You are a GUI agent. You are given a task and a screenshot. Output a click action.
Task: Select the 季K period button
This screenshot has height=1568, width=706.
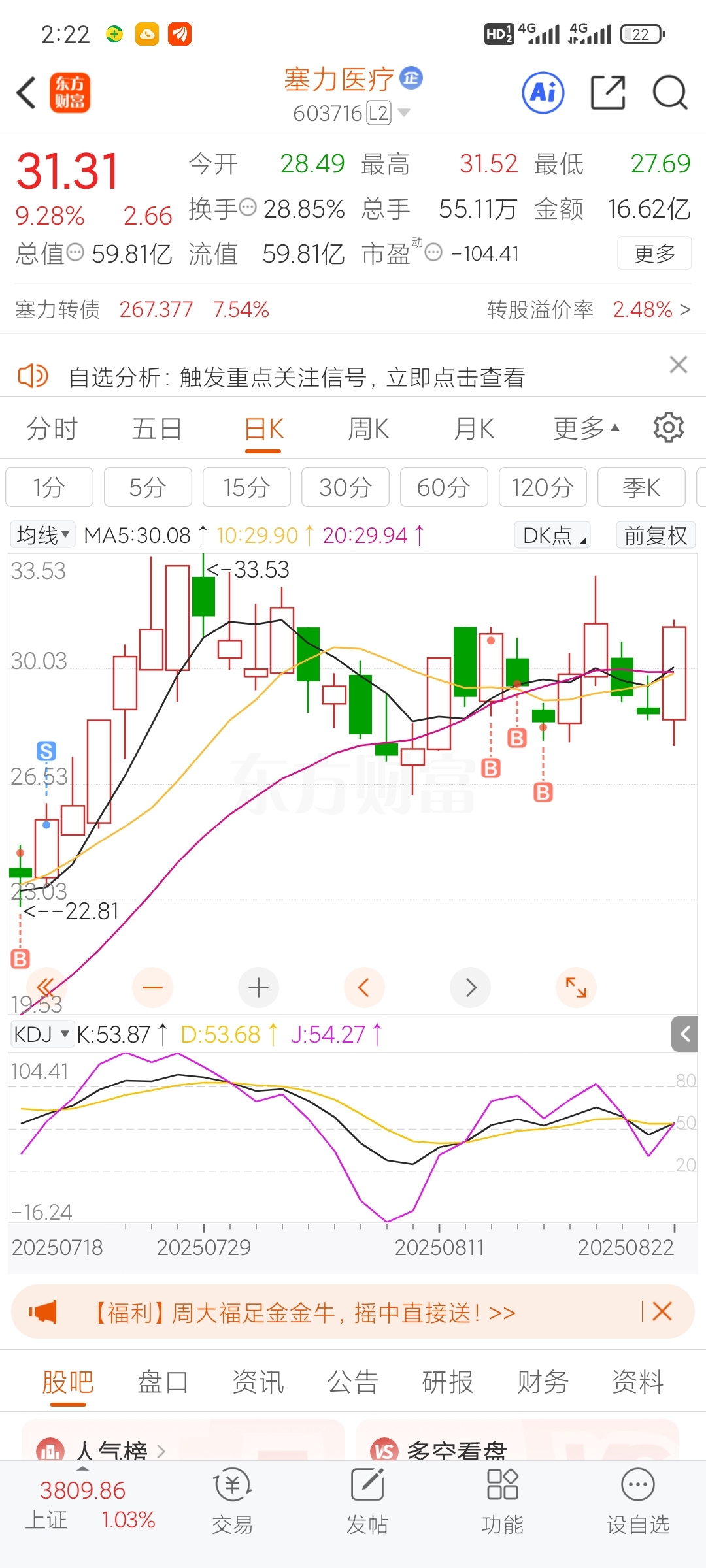[x=641, y=487]
